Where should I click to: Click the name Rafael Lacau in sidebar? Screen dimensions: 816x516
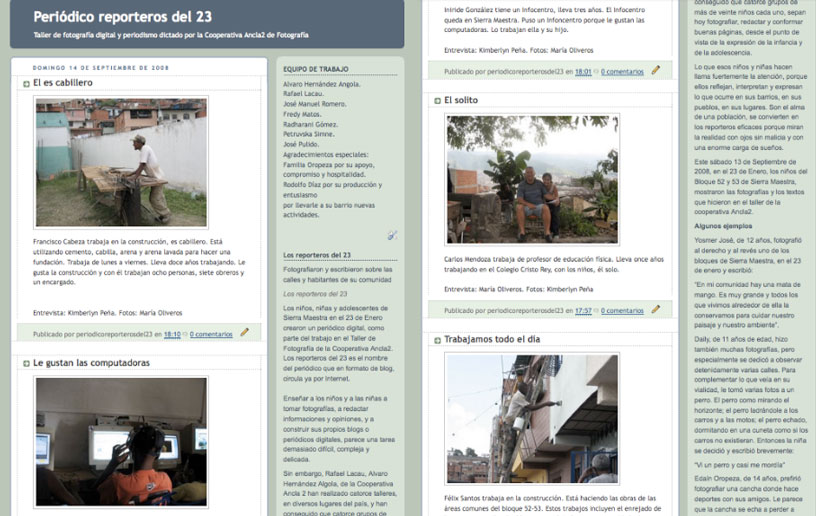(x=303, y=94)
